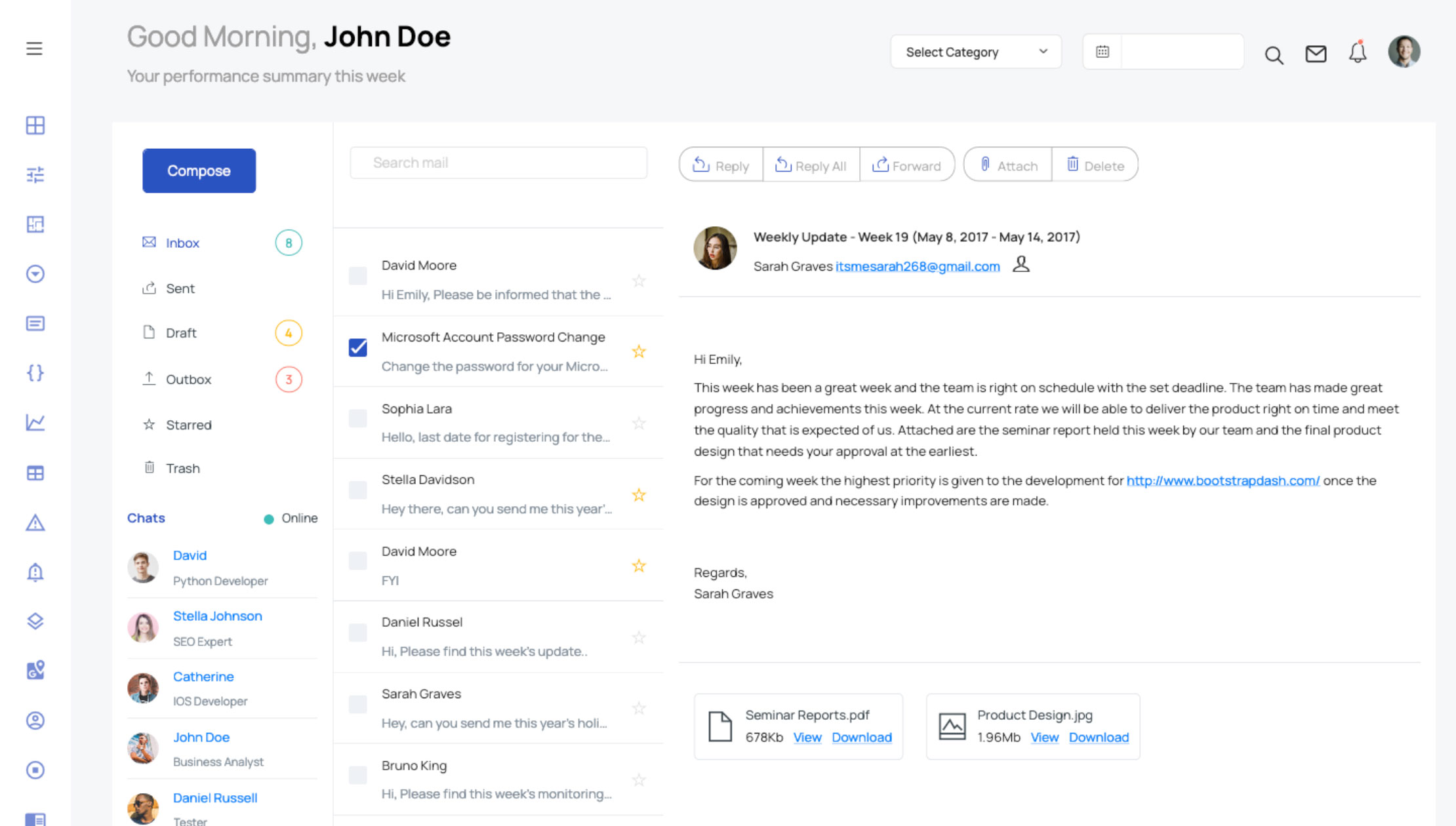Image resolution: width=1456 pixels, height=826 pixels.
Task: Download the Product Design.jpg attachment
Action: point(1099,737)
